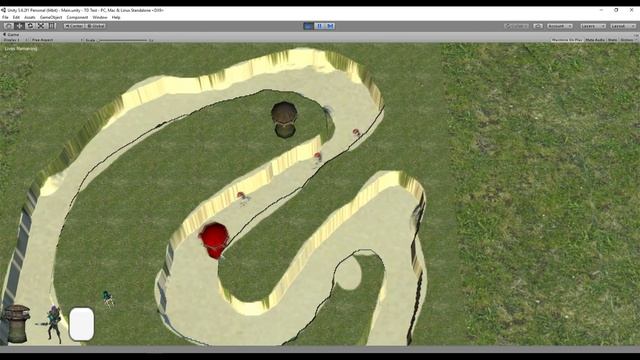The image size is (640, 360).
Task: Toggle the Center pivot mode button
Action: pos(74,26)
